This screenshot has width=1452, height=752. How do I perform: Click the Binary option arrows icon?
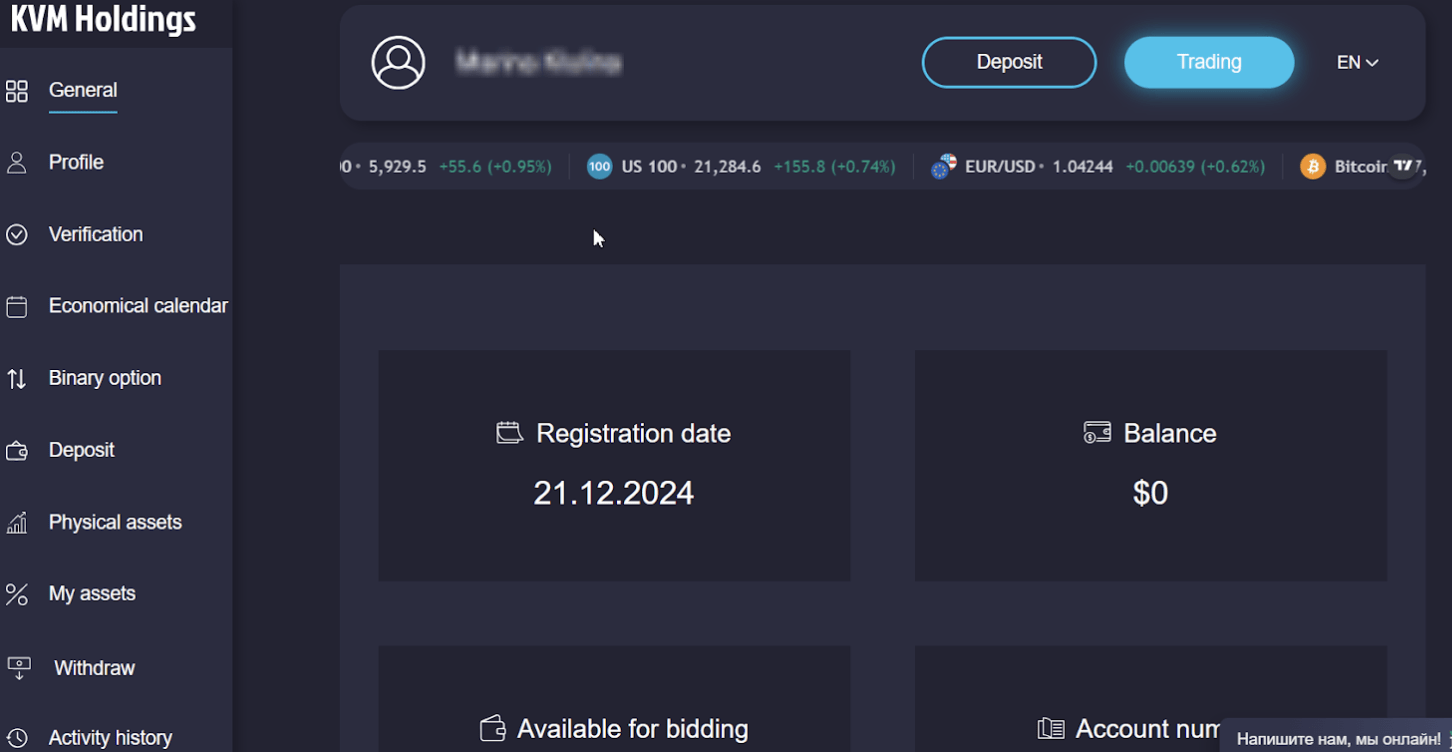click(17, 379)
